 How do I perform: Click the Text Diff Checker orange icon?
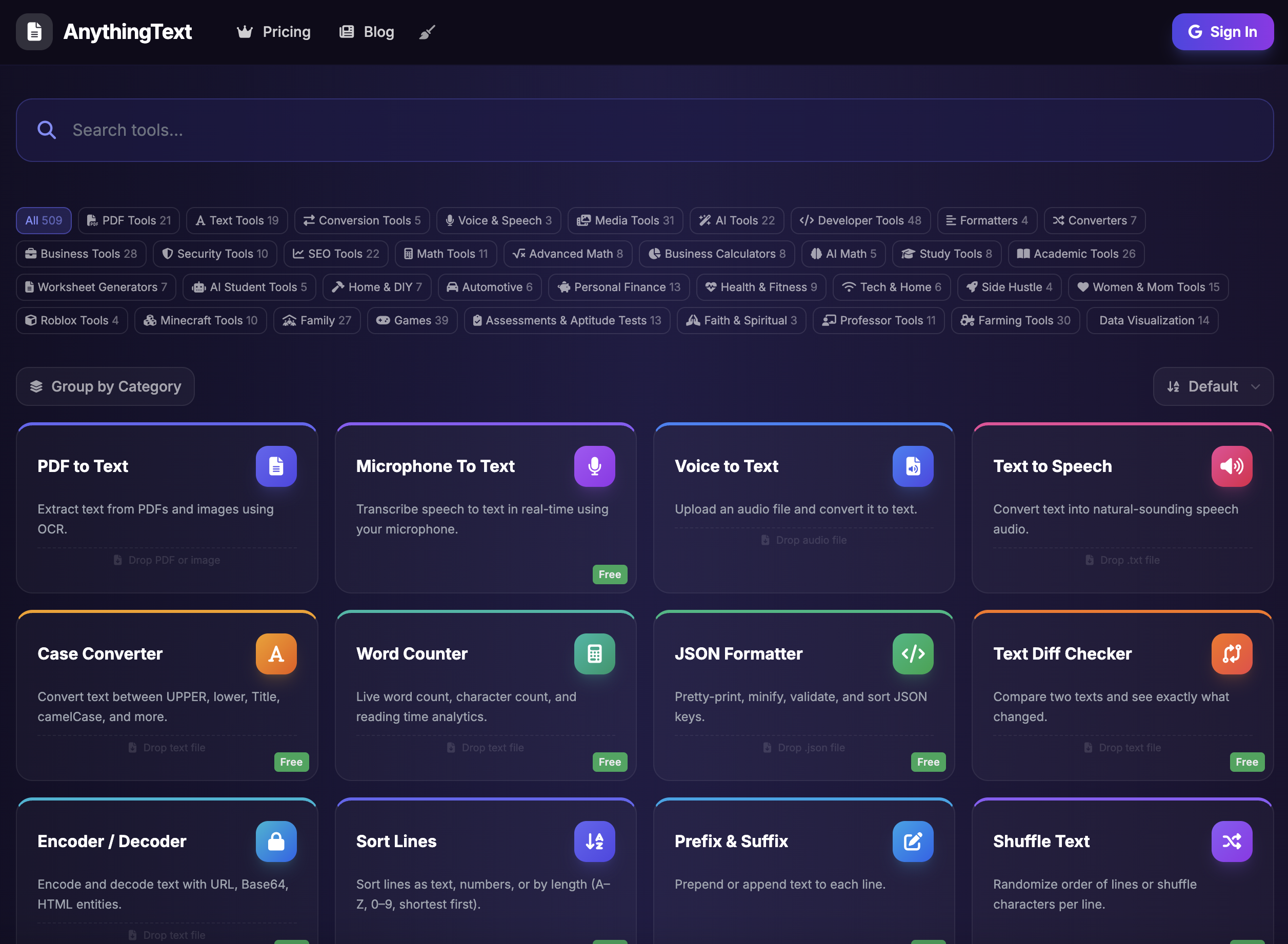[x=1231, y=654]
